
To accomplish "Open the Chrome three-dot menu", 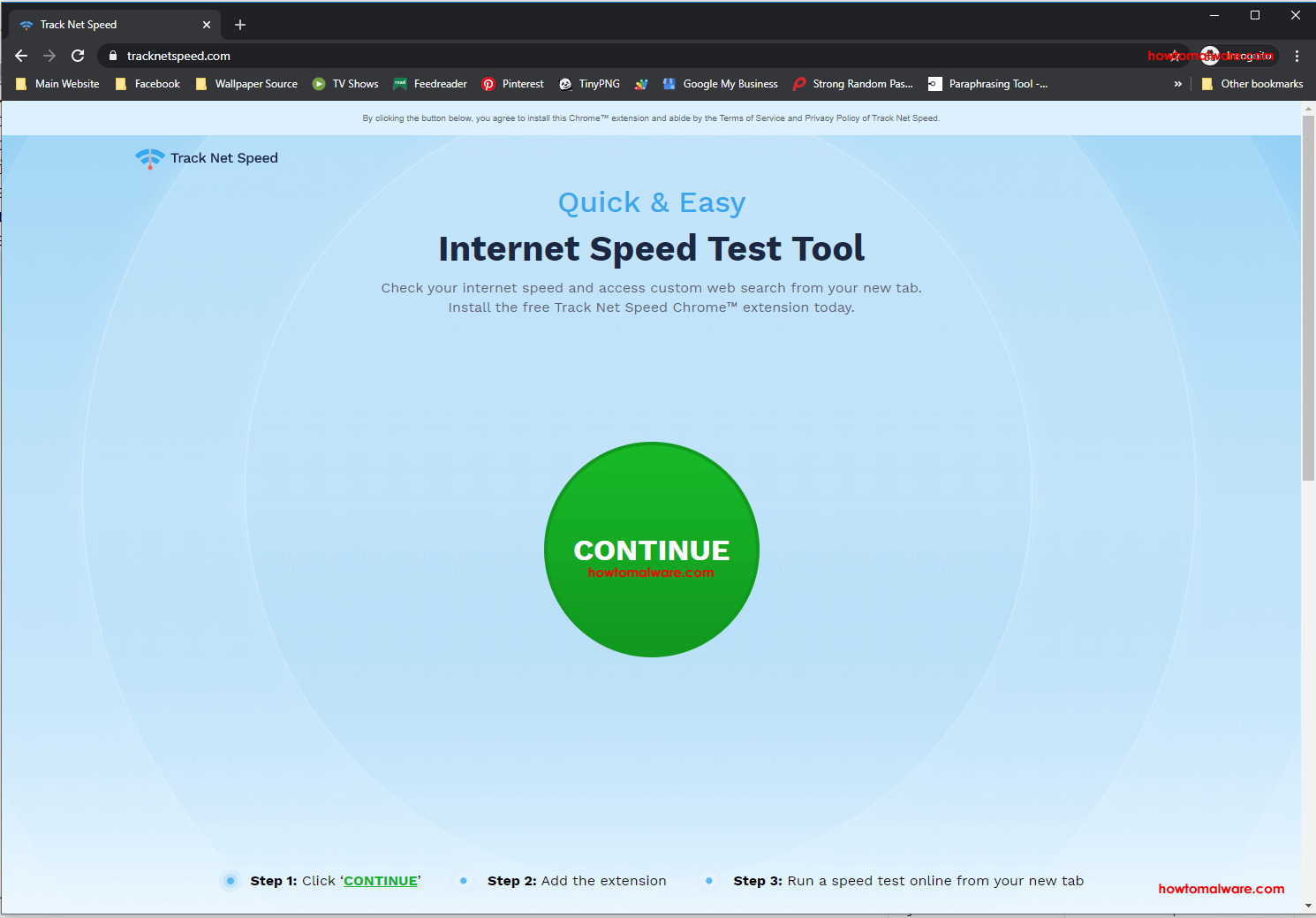I will [1297, 56].
